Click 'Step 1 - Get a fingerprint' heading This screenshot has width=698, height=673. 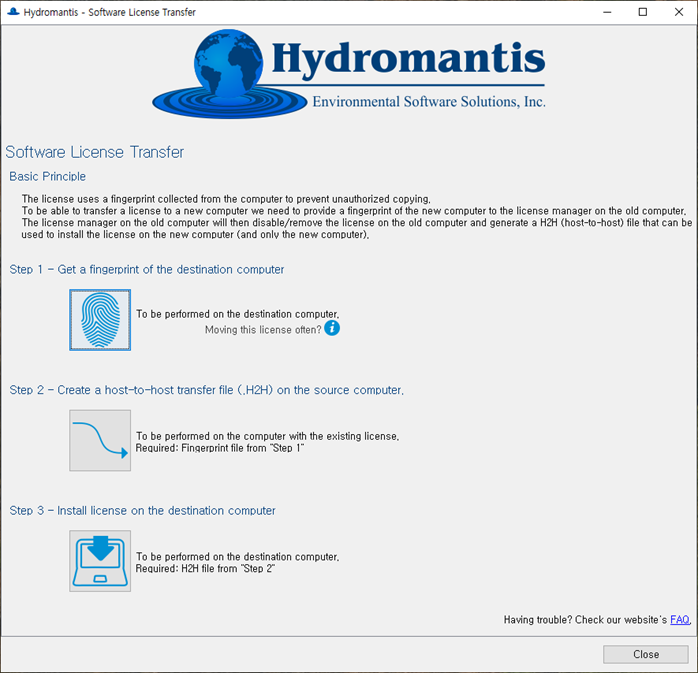[146, 269]
